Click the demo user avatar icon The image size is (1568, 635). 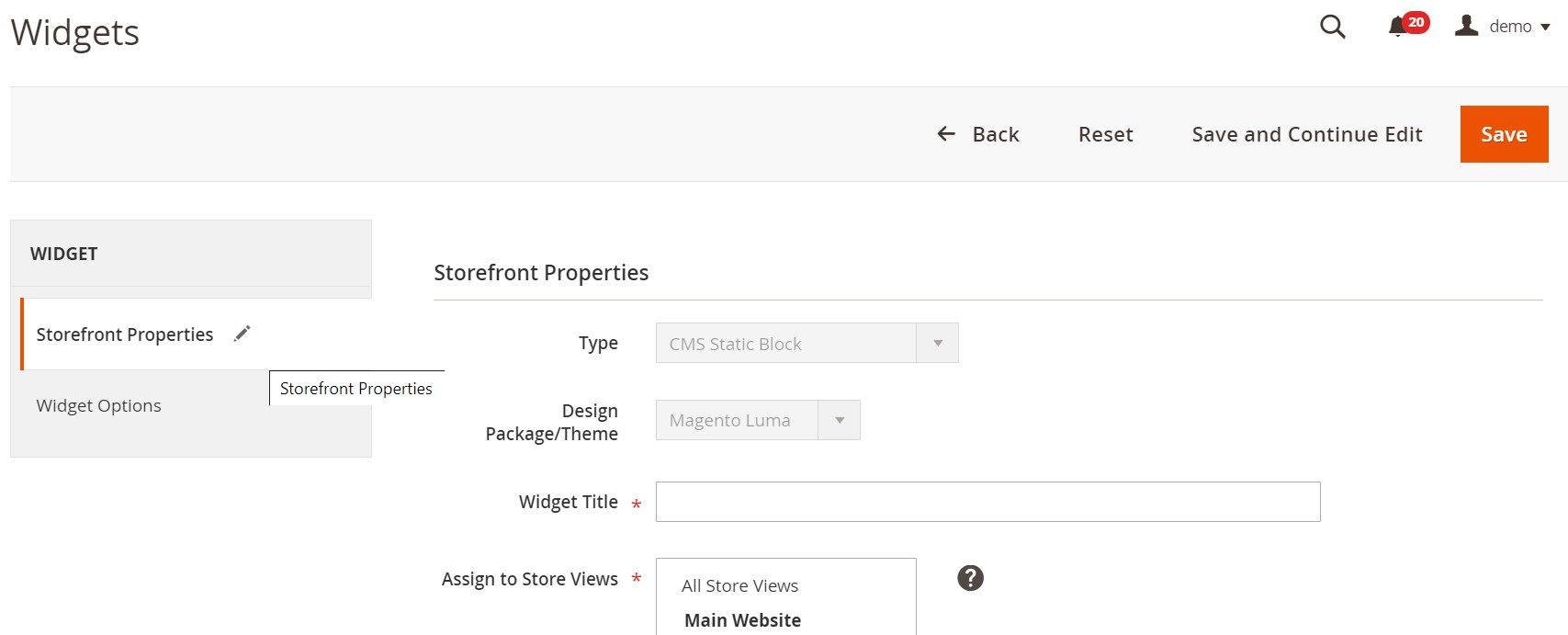[1466, 26]
